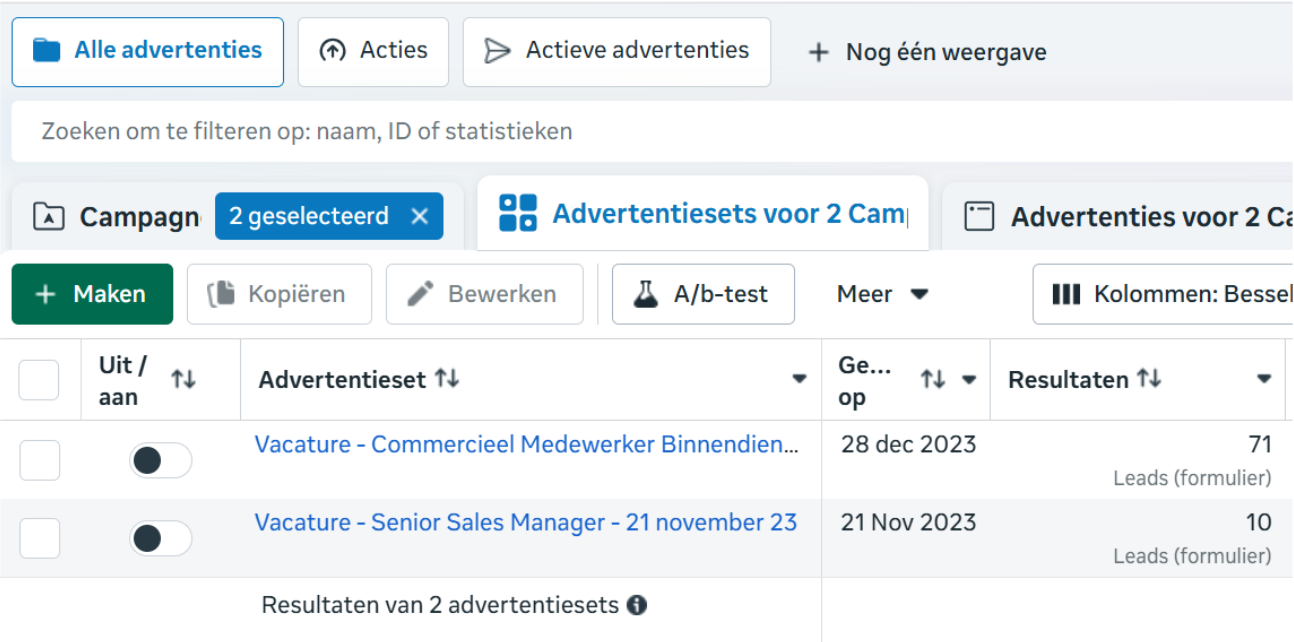
Task: Click the green Maken button
Action: pos(92,294)
